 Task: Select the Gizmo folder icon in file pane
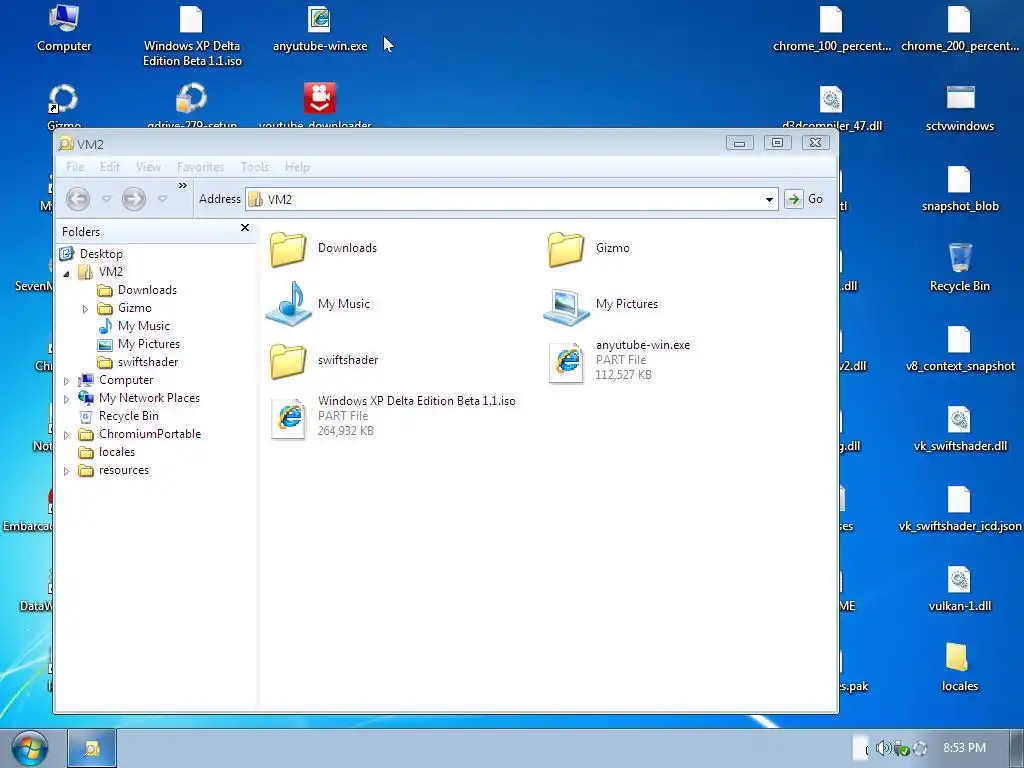[566, 249]
